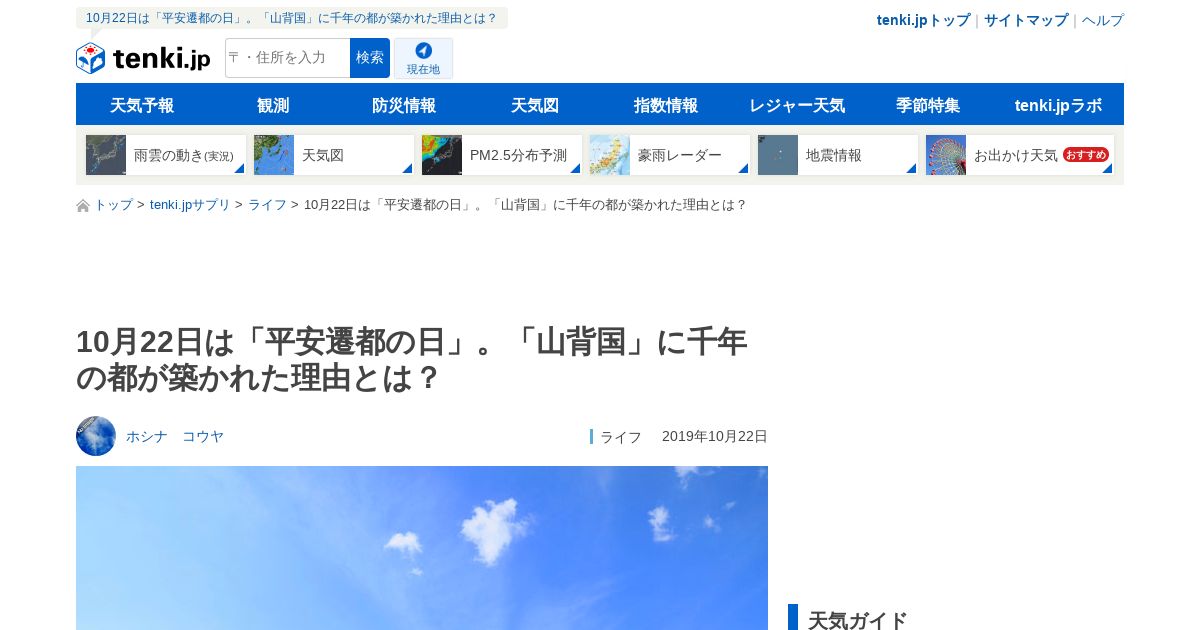Screen dimensions: 1200x630
Task: Click the ライフ breadcrumb link
Action: (267, 205)
